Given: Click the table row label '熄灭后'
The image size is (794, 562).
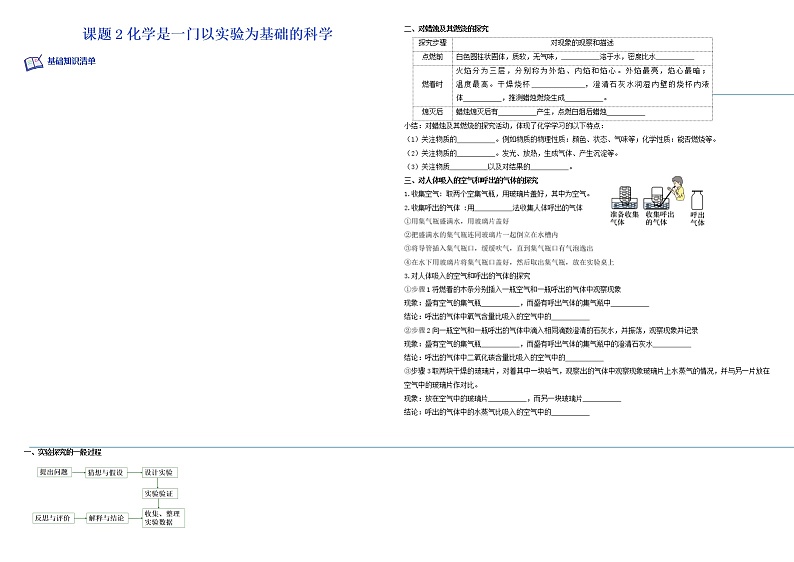Looking at the screenshot, I should tap(432, 111).
